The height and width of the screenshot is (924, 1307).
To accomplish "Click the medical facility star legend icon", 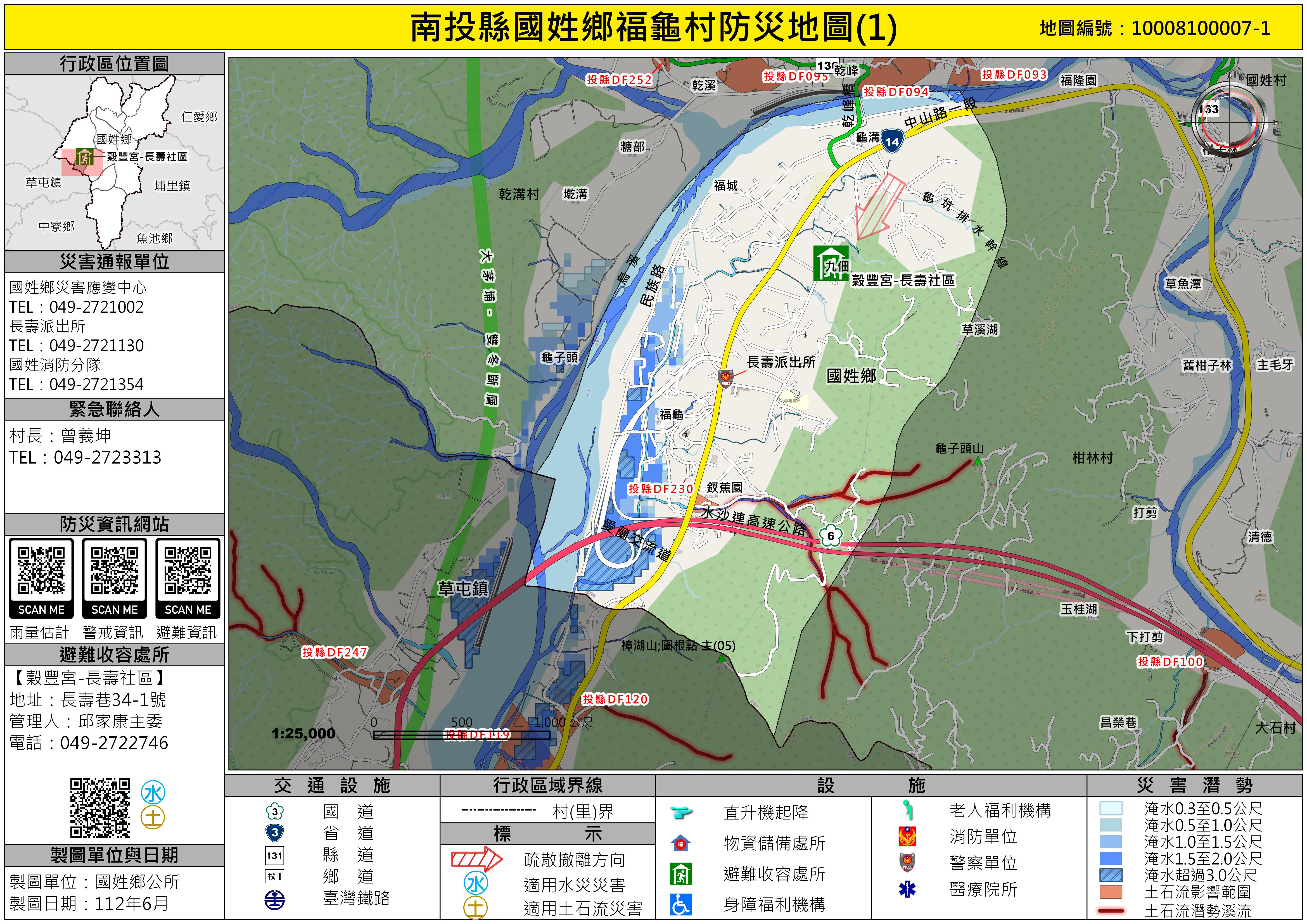I will coord(907,889).
